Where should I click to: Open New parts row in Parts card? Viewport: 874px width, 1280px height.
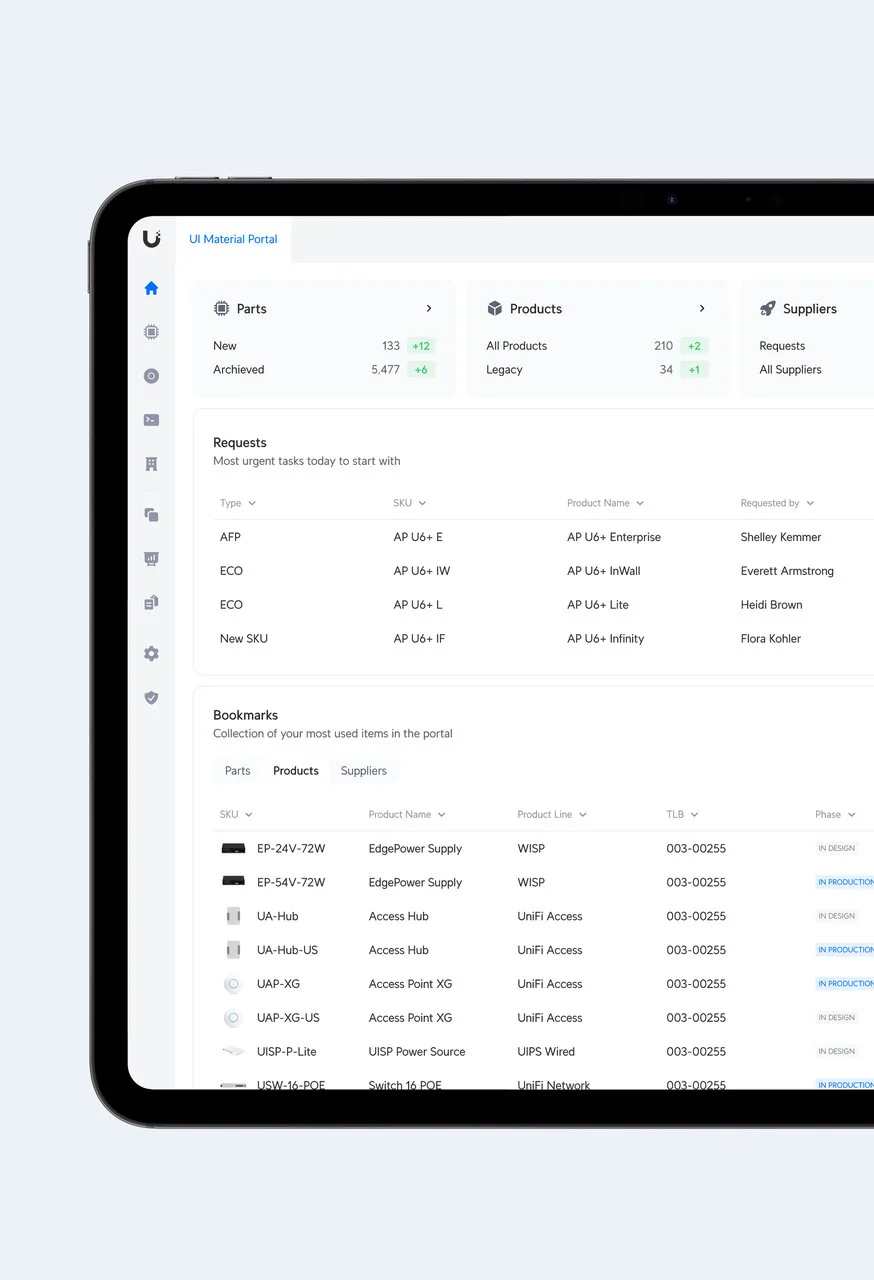[324, 346]
